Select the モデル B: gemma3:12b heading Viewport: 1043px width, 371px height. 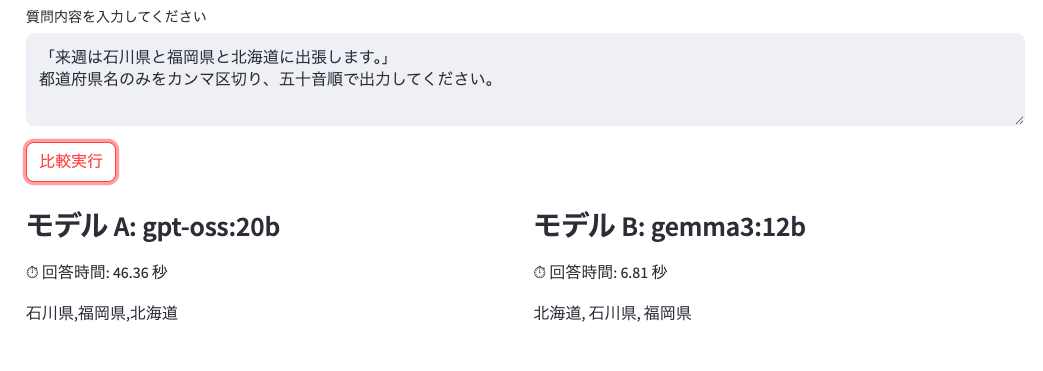tap(670, 227)
